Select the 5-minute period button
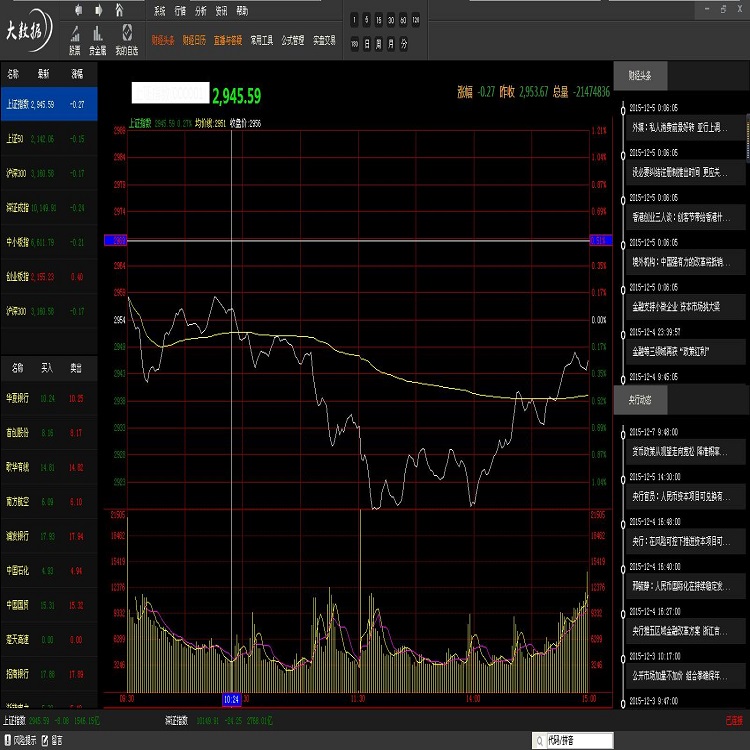The image size is (750, 750). pyautogui.click(x=366, y=20)
